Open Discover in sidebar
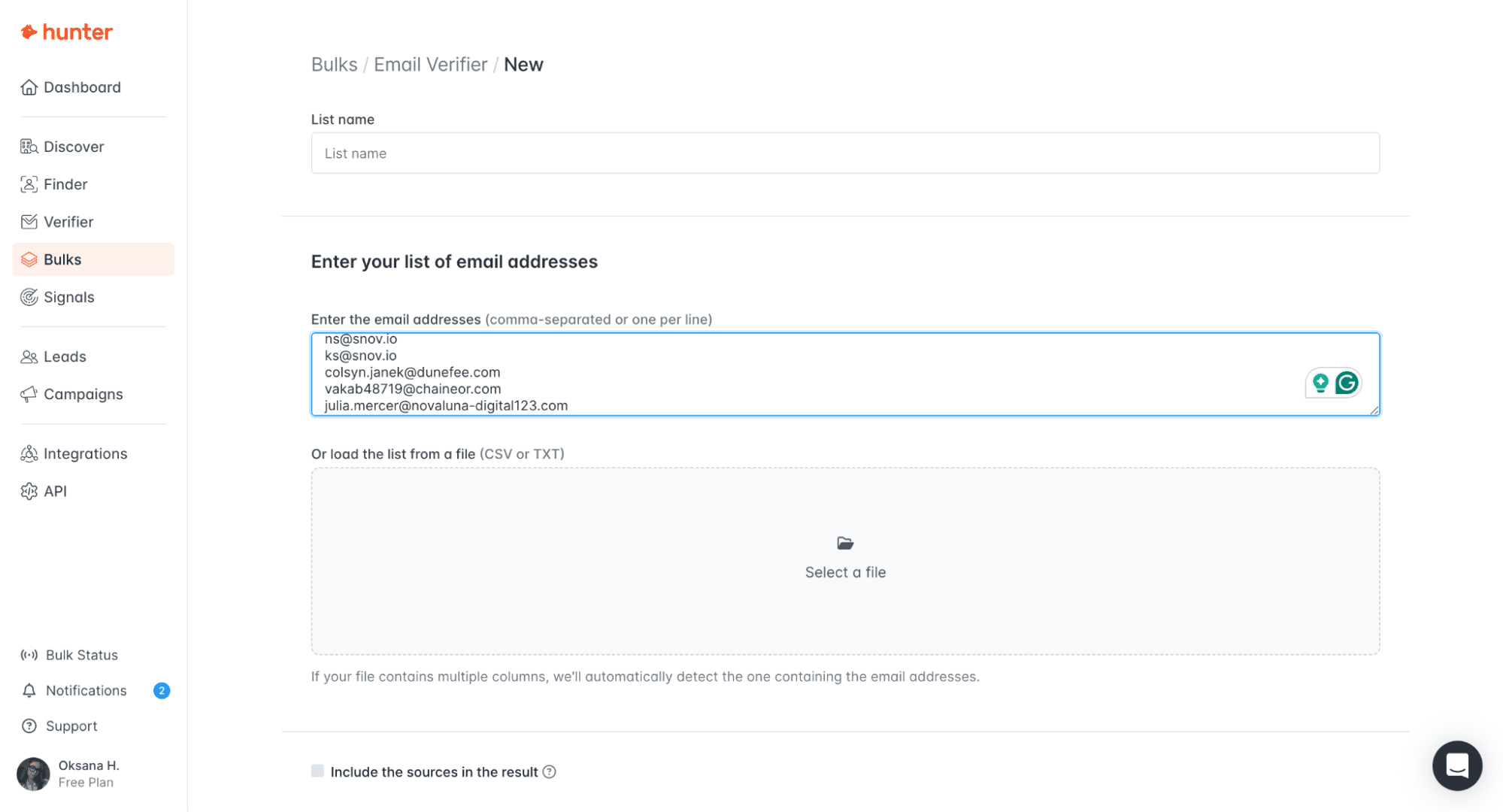Viewport: 1503px width, 812px height. [x=73, y=147]
